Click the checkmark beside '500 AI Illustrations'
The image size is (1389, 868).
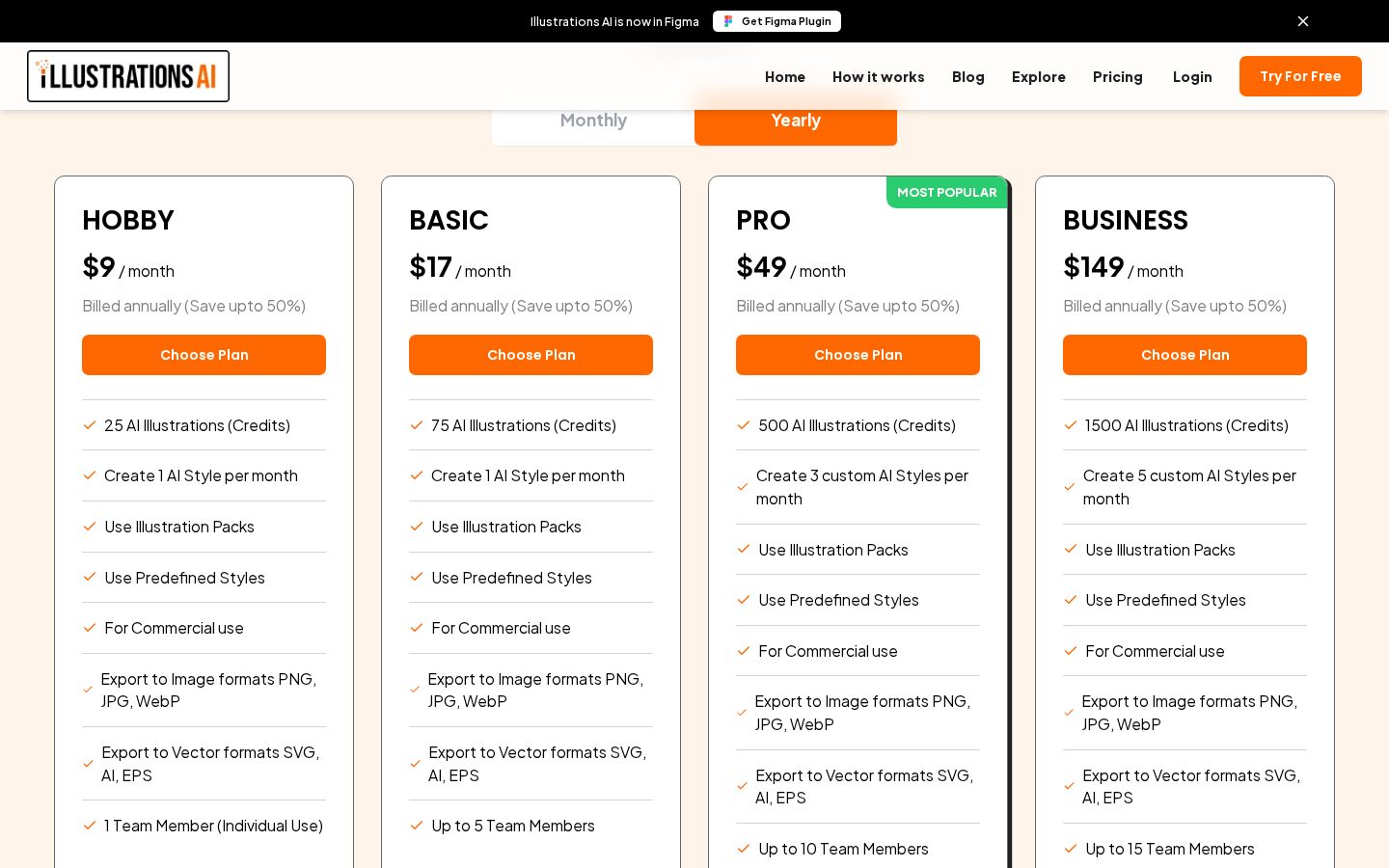(744, 425)
